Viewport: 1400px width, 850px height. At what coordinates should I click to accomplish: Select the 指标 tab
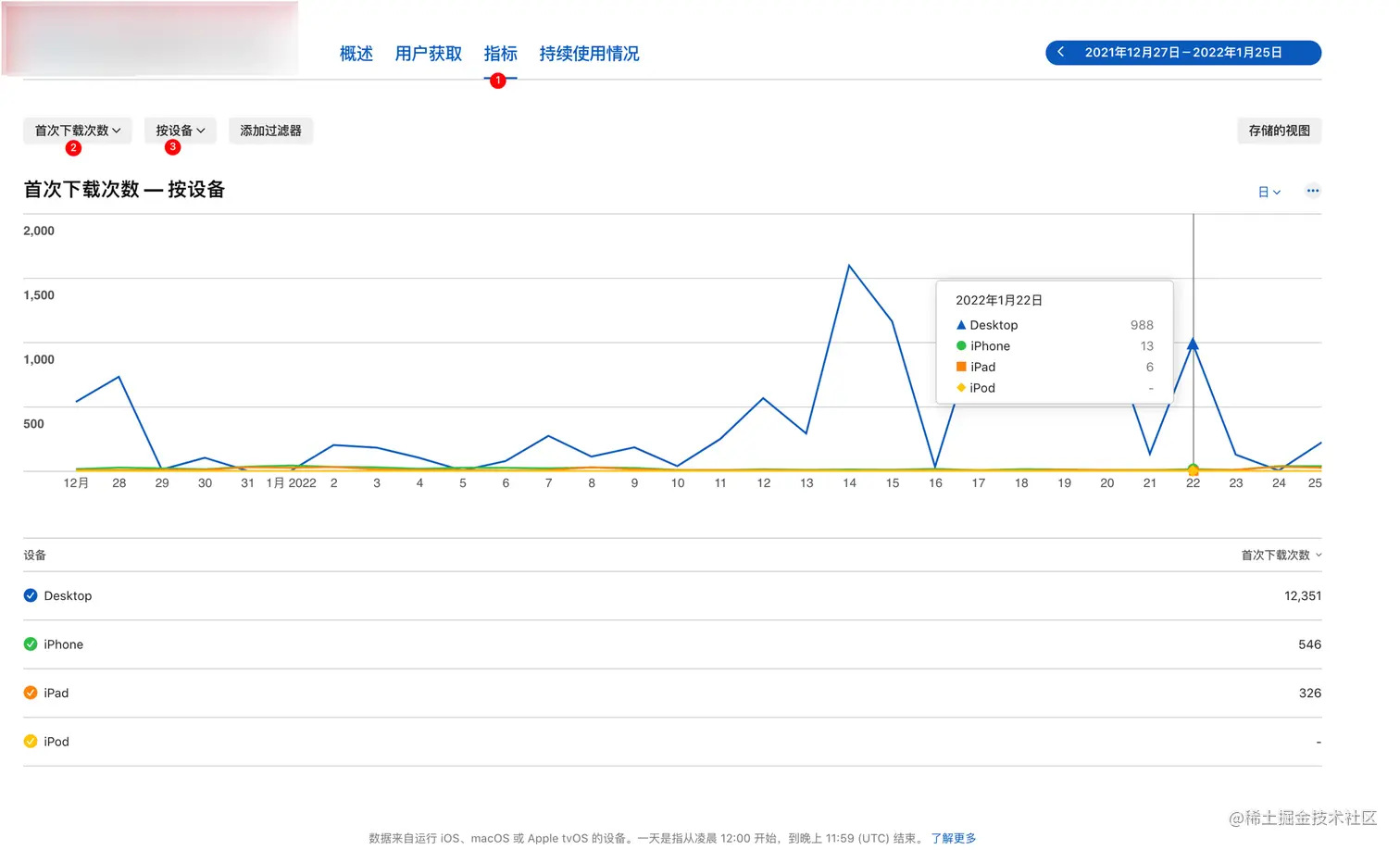point(500,54)
